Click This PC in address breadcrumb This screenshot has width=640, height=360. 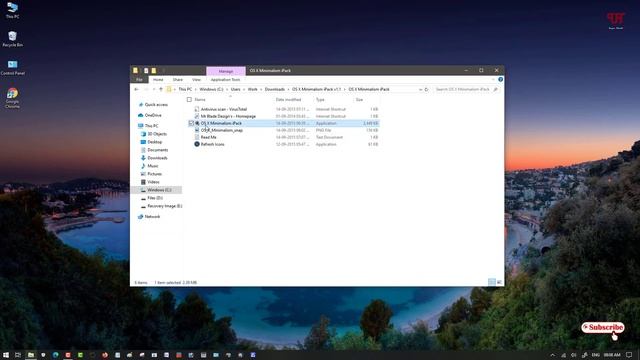coord(185,89)
